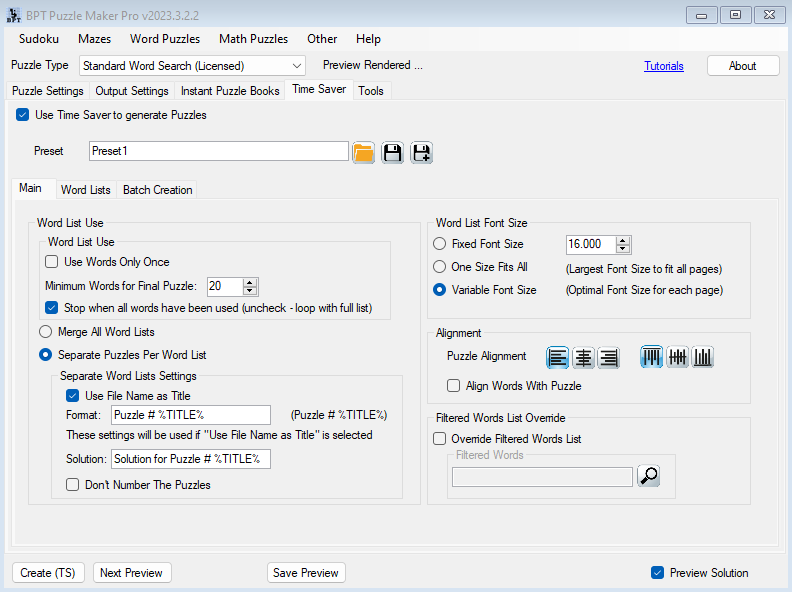Uncheck the Preview Solution checkbox
The width and height of the screenshot is (792, 592).
click(657, 573)
